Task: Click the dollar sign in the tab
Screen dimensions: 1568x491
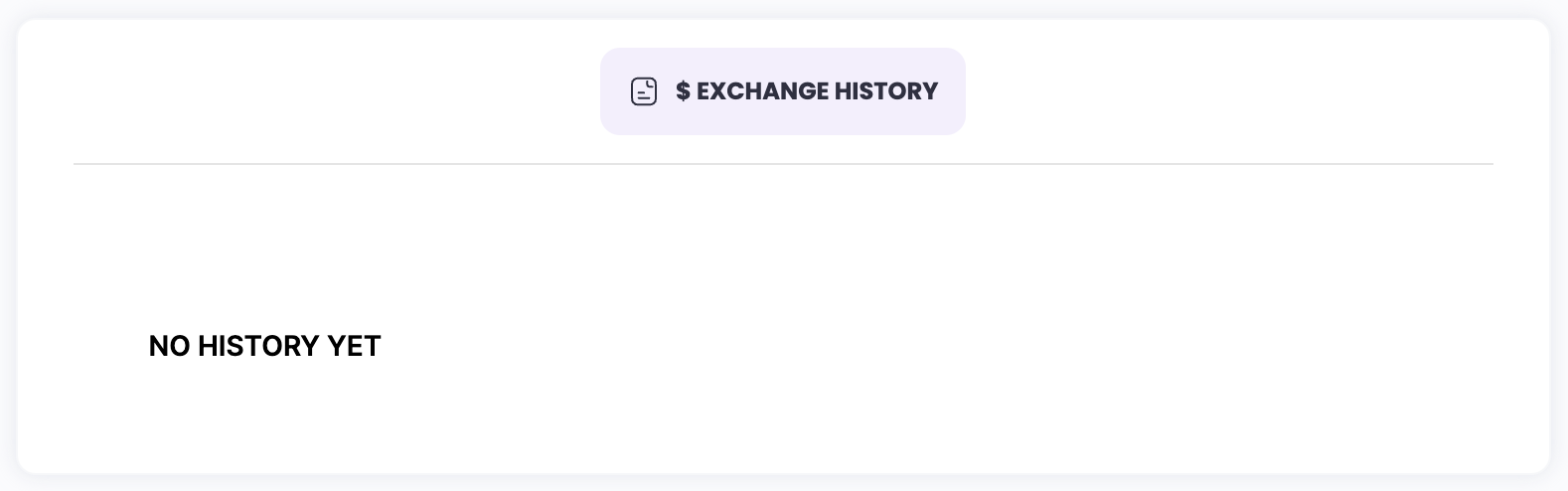Action: tap(683, 91)
